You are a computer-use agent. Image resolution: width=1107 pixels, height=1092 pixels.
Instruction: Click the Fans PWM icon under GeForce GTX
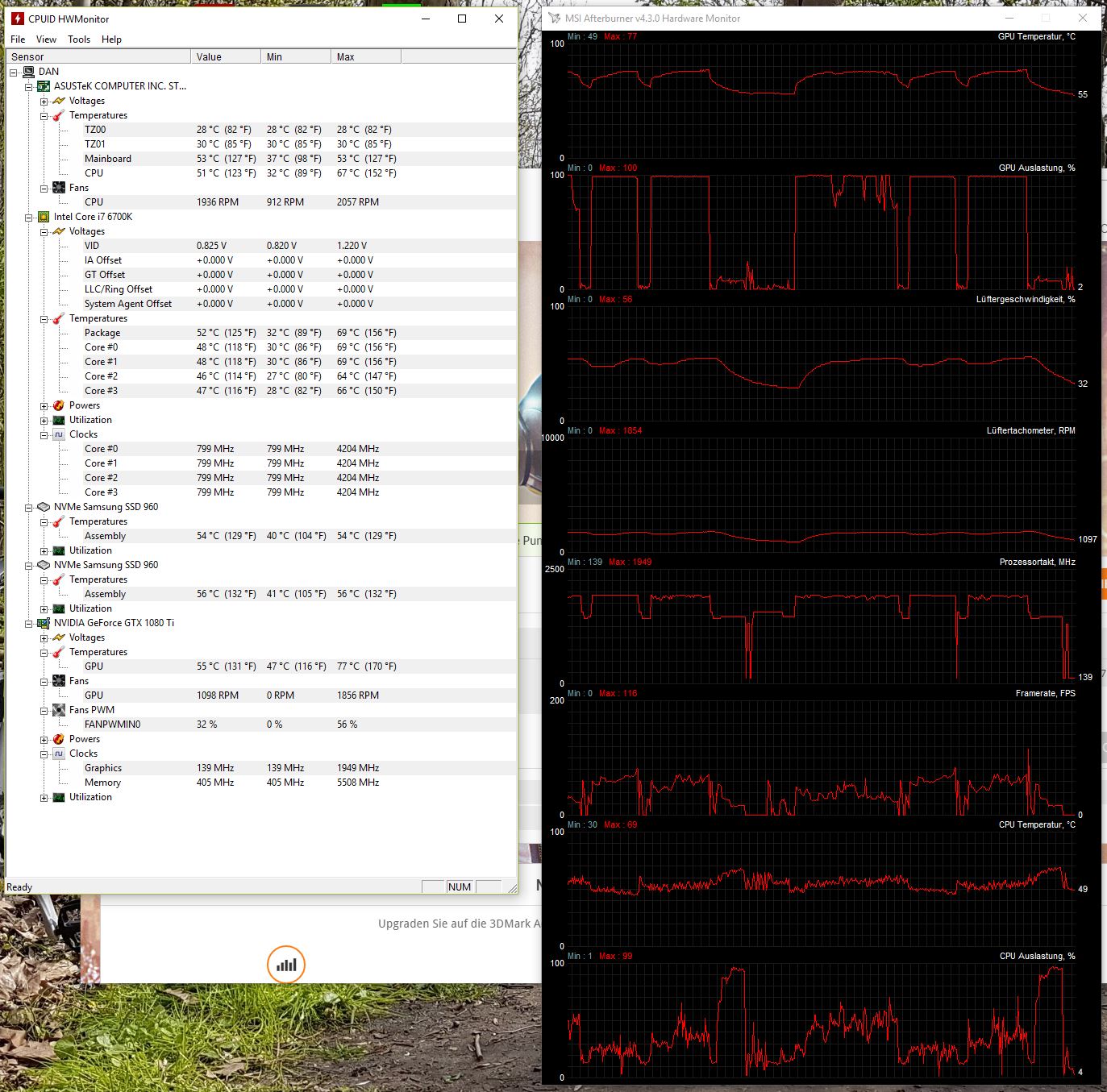59,710
